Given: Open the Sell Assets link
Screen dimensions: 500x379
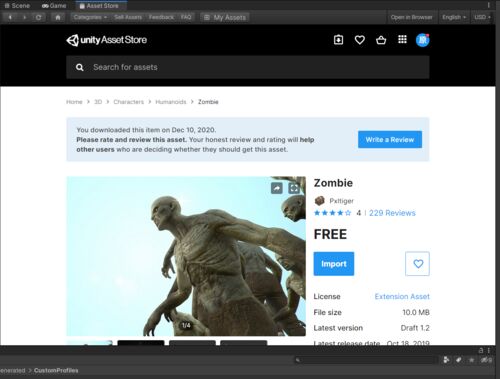Looking at the screenshot, I should pos(128,17).
